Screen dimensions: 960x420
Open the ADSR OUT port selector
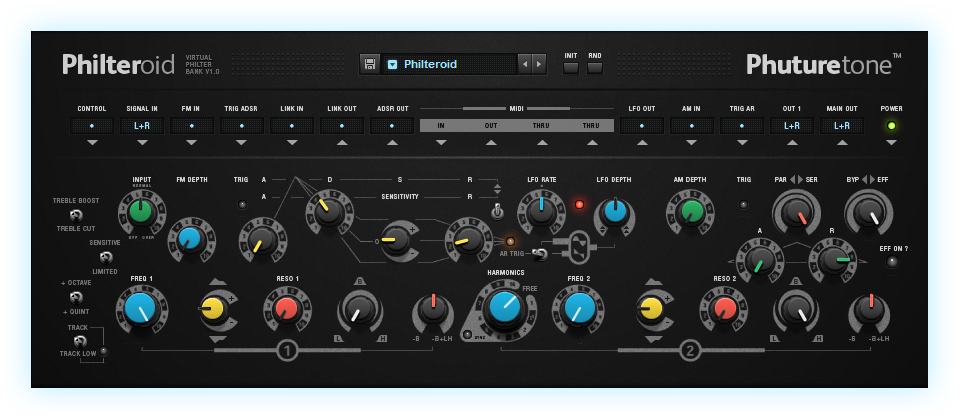392,126
